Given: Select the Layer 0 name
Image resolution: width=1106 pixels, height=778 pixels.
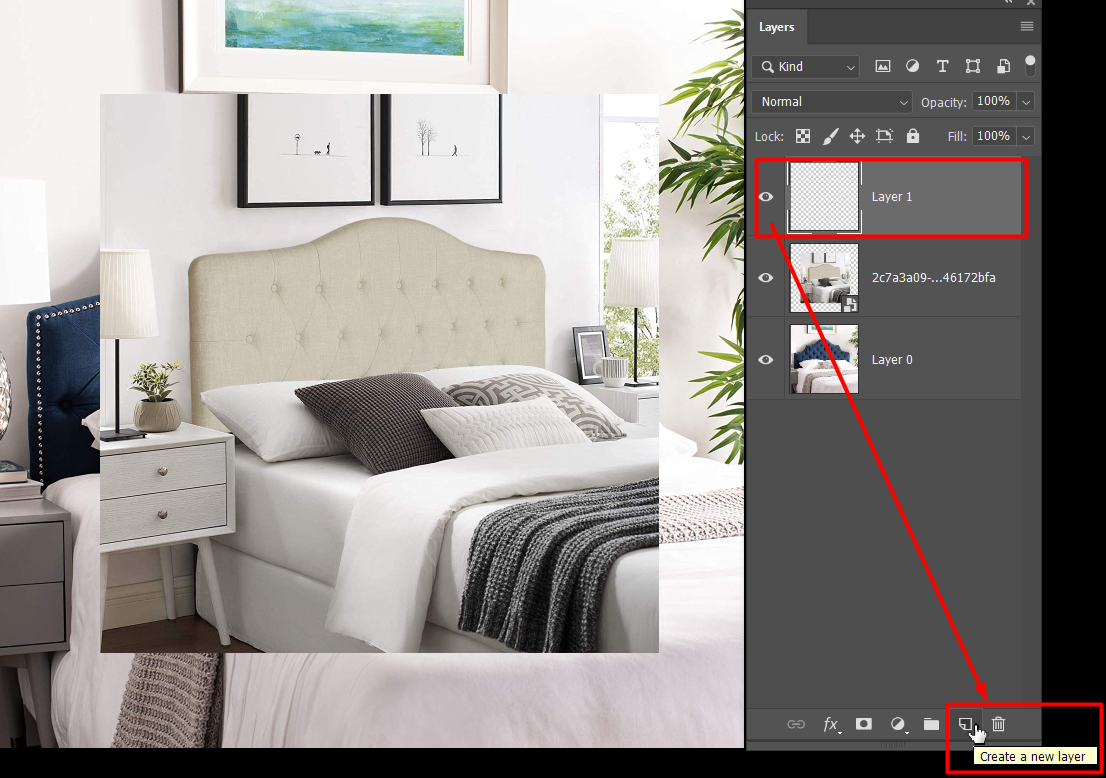Looking at the screenshot, I should tap(892, 360).
